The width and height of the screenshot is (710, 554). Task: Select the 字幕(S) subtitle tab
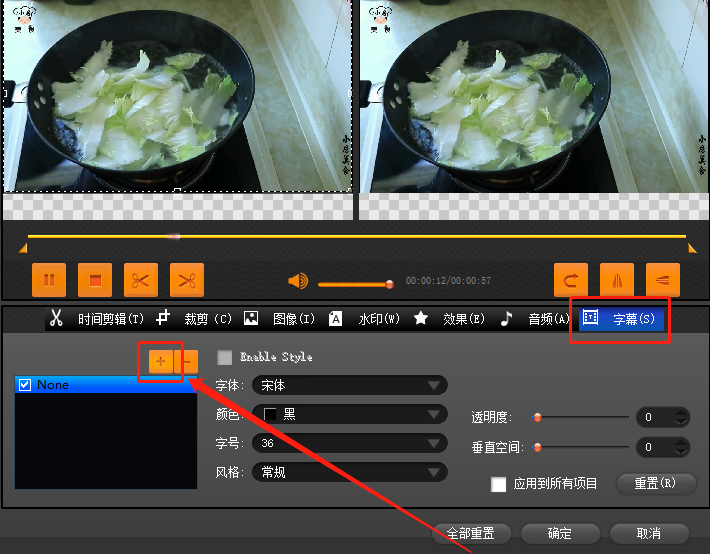point(621,319)
